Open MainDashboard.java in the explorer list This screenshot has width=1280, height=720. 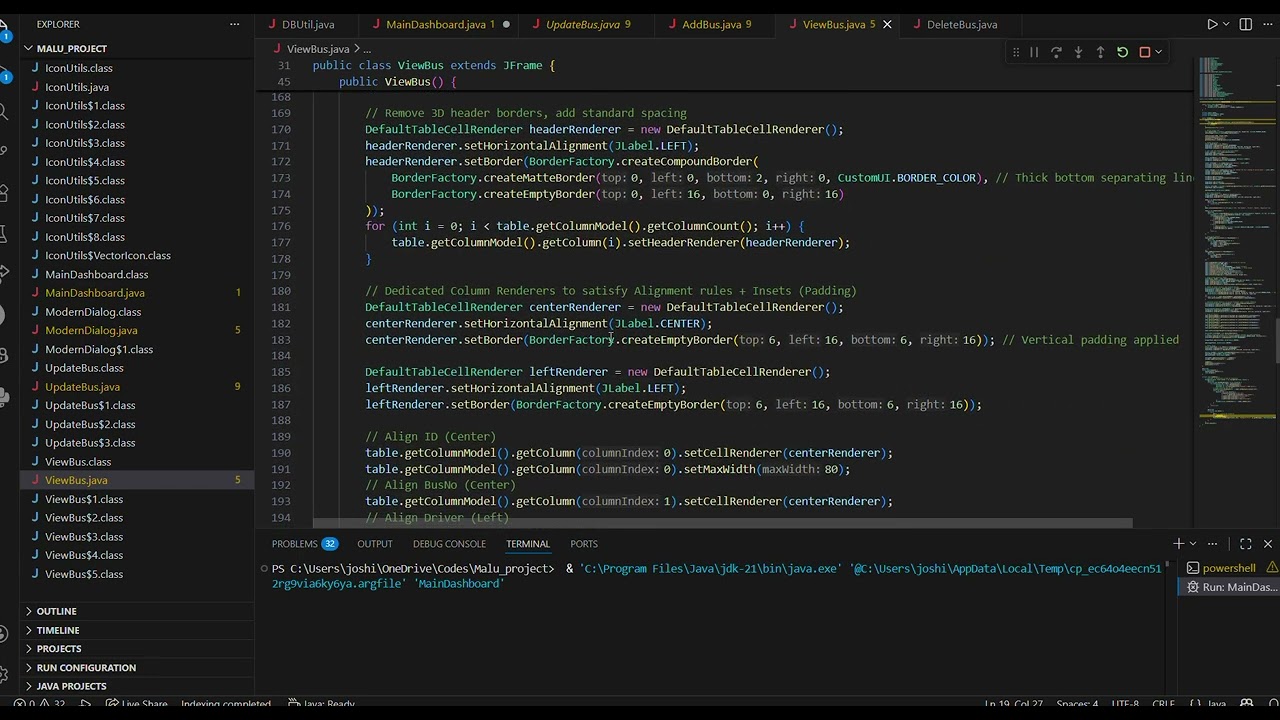[95, 293]
